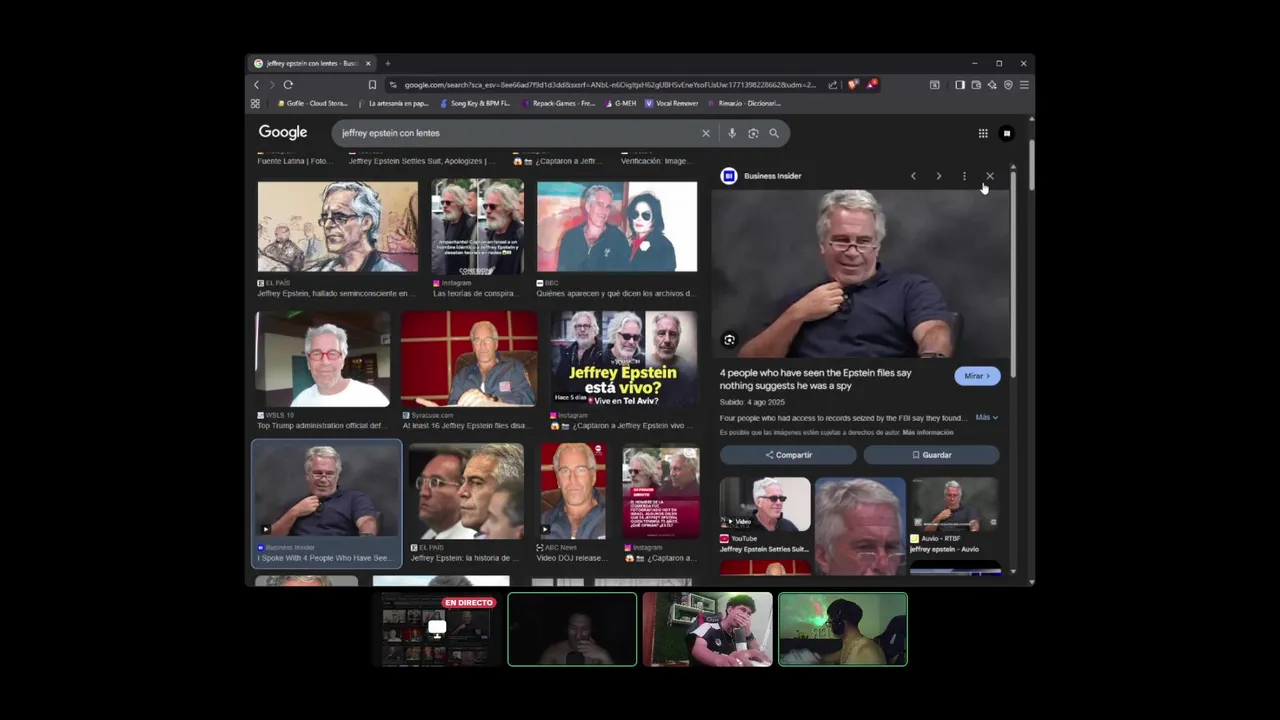Image resolution: width=1280 pixels, height=720 pixels.
Task: Open the está vivo? Instagram image result
Action: tap(624, 358)
